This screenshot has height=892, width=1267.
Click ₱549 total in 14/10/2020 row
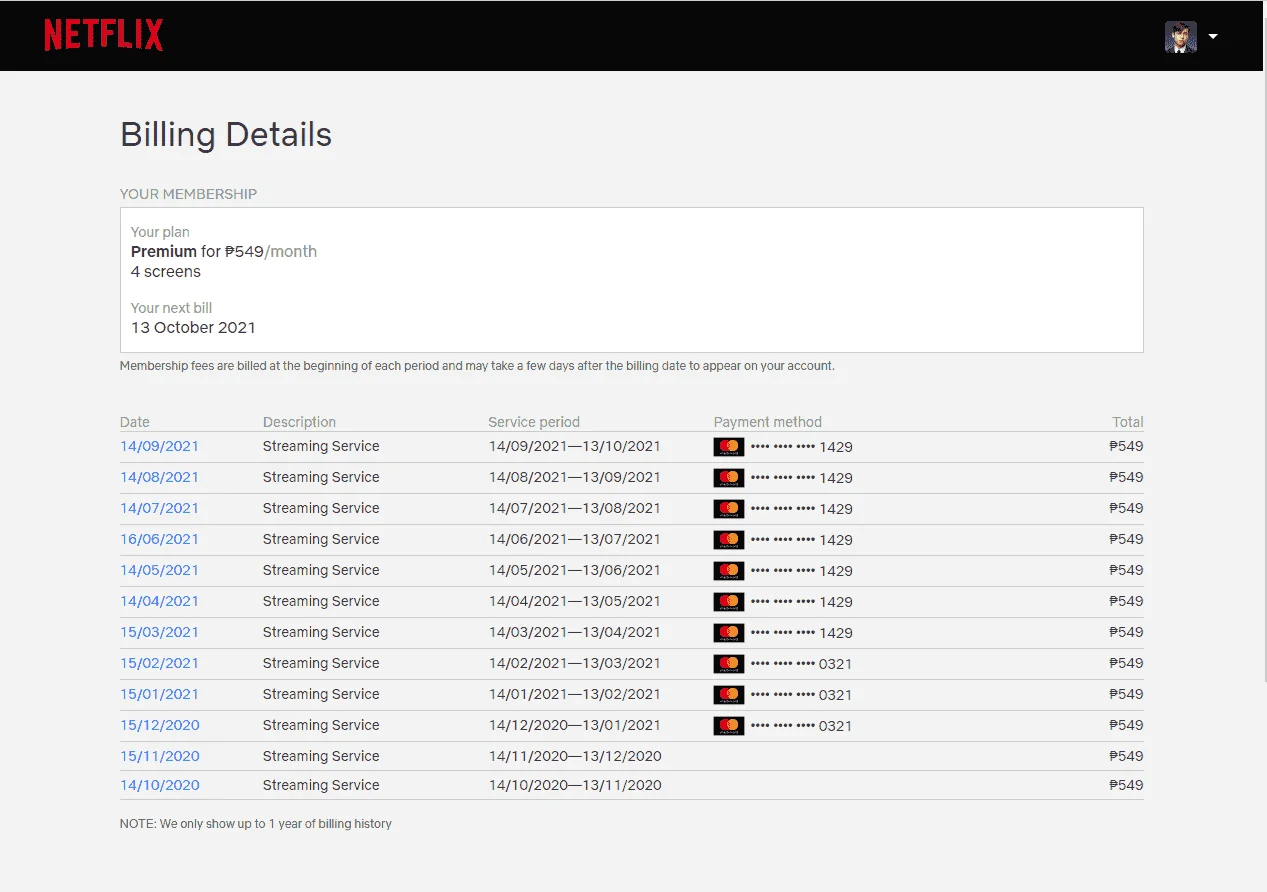tap(1126, 786)
